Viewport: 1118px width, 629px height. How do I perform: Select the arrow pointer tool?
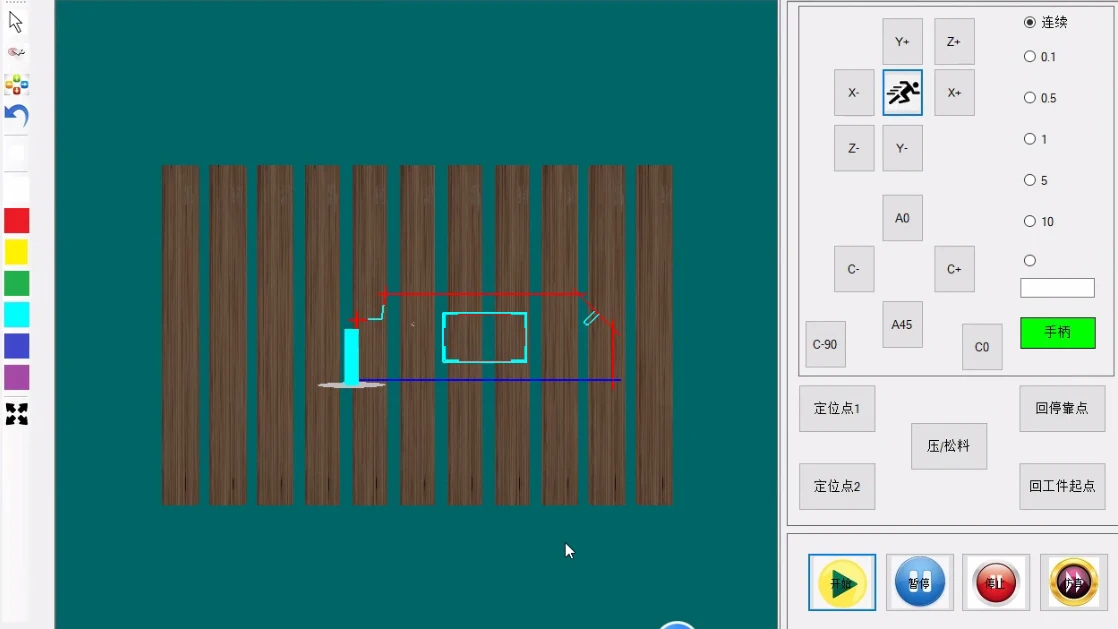click(16, 21)
